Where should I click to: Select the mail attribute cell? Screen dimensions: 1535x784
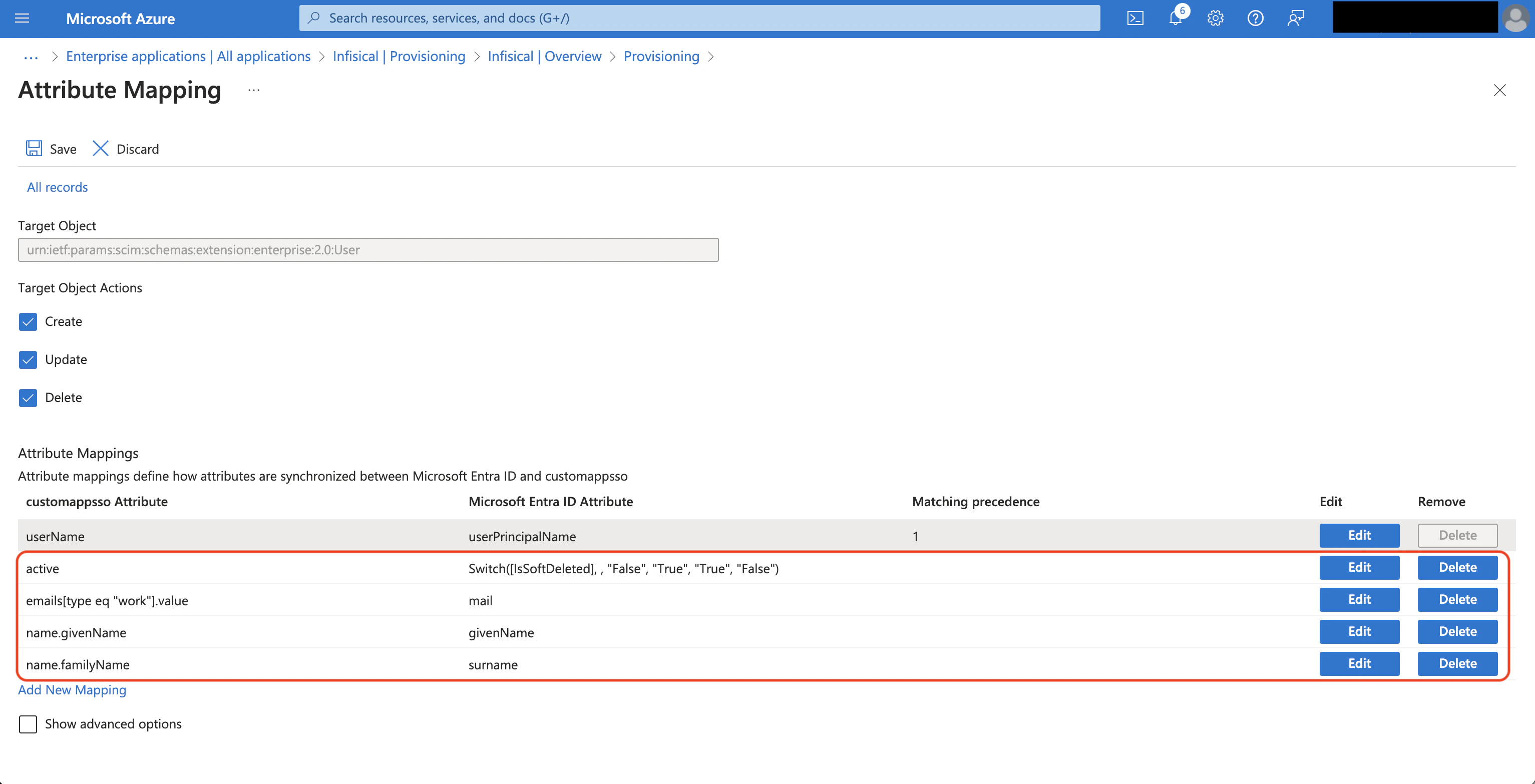point(480,600)
